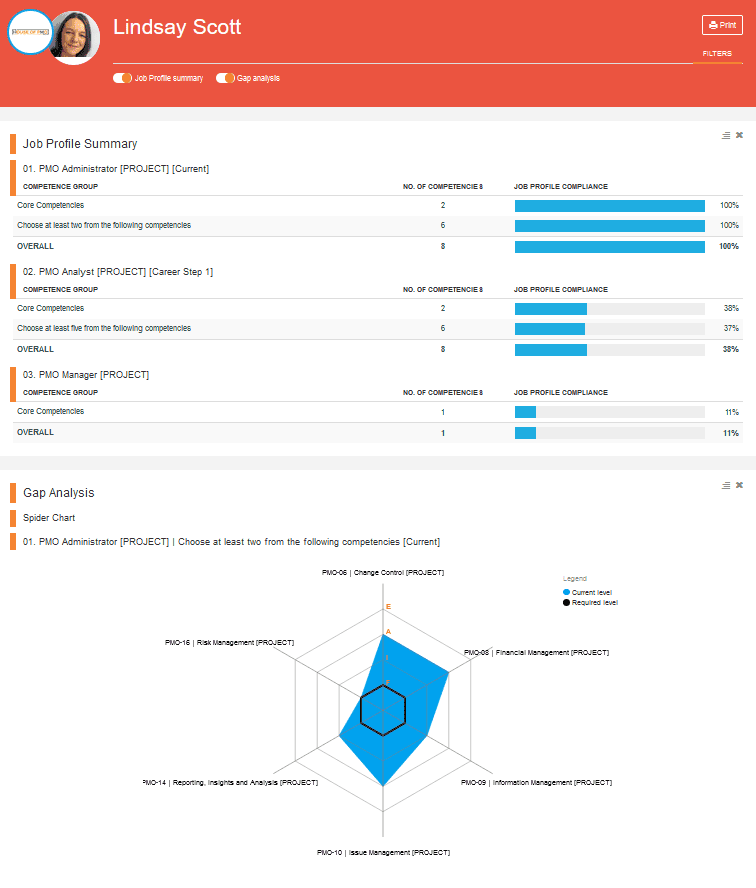
Task: Click the Spider Chart heading
Action: point(49,518)
